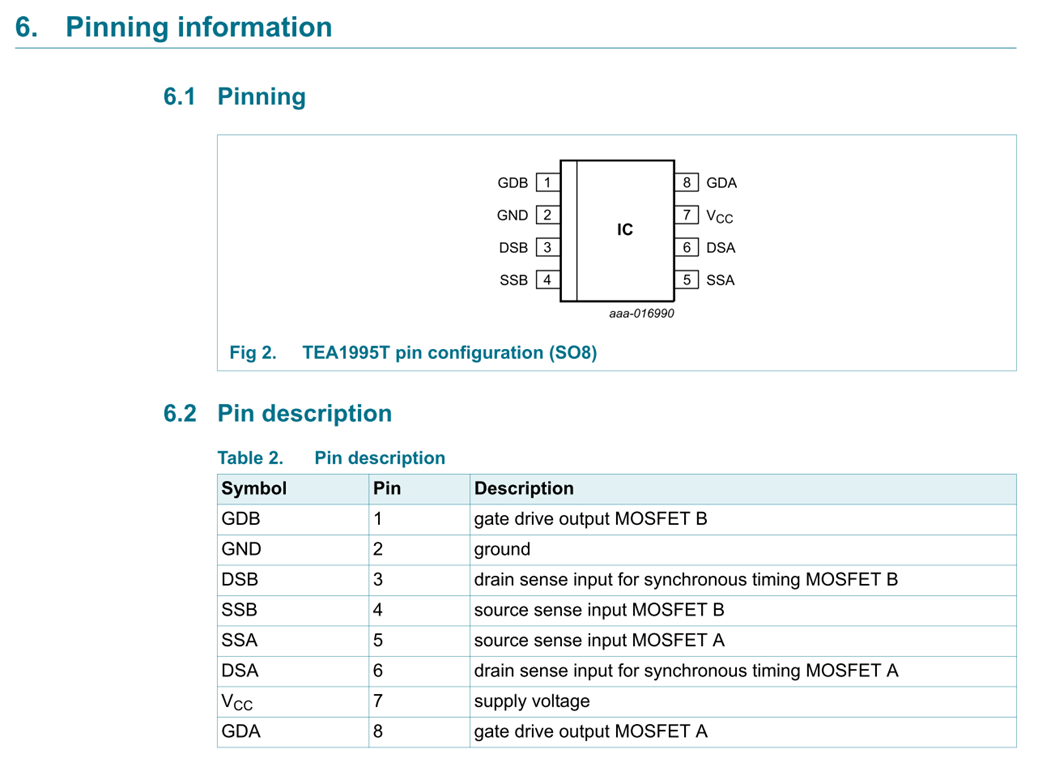Viewport: 1038px width, 767px height.
Task: Click the Description column header
Action: point(524,489)
